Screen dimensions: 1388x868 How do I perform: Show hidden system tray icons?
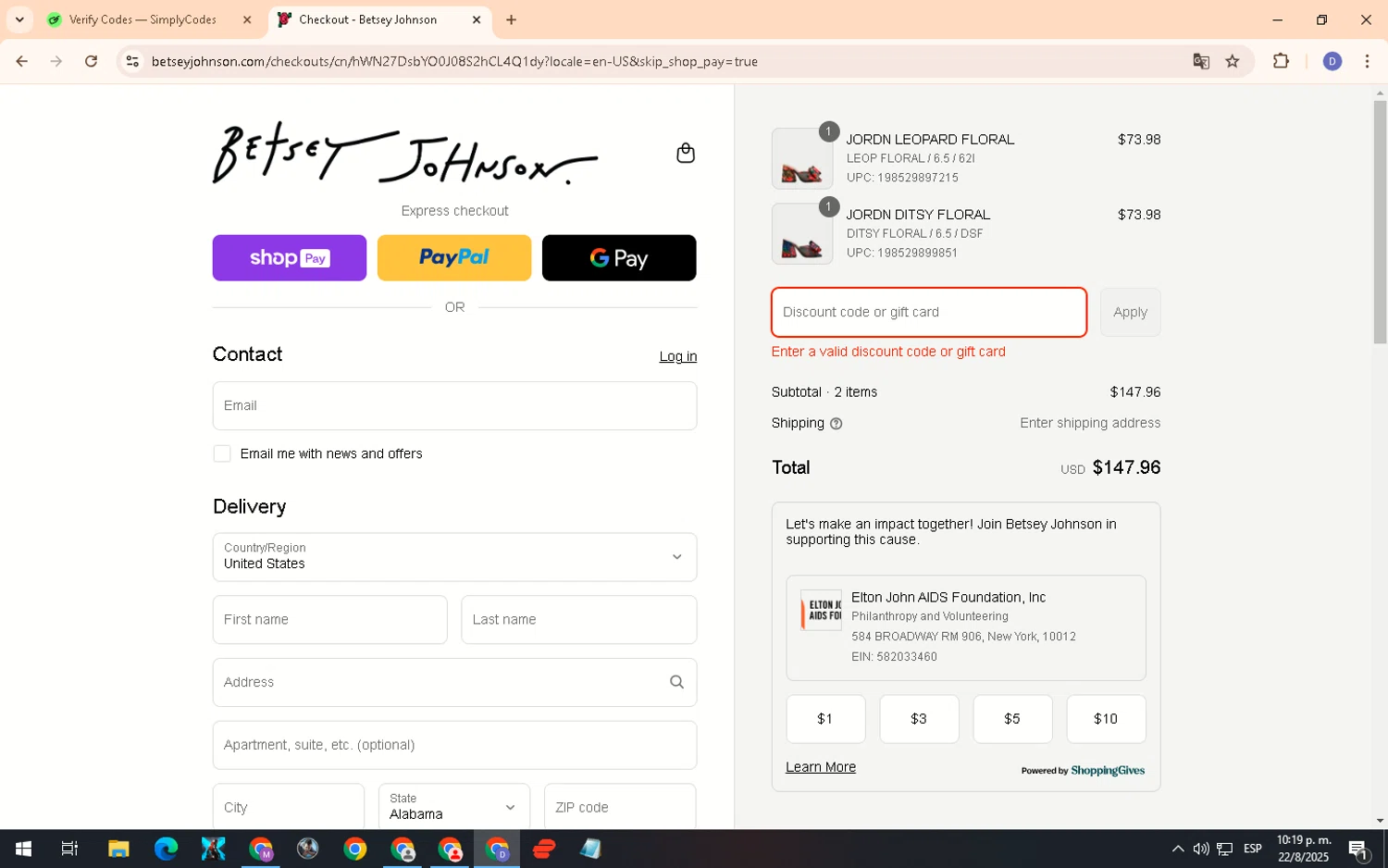(1177, 849)
